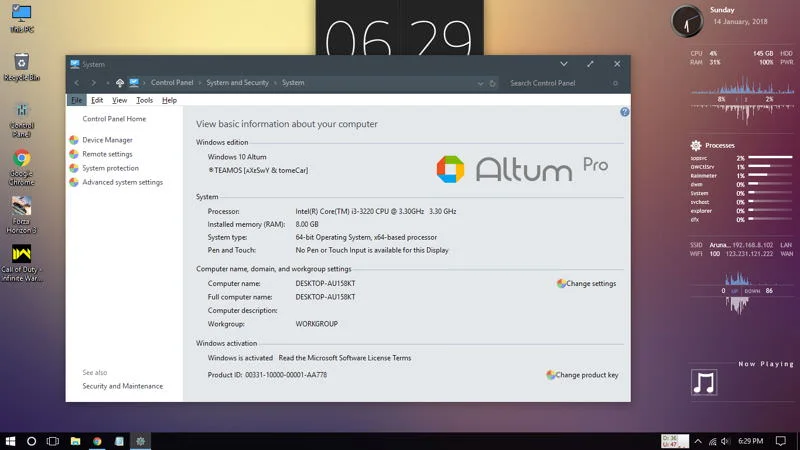Click the refresh icon next to address bar

pyautogui.click(x=492, y=83)
